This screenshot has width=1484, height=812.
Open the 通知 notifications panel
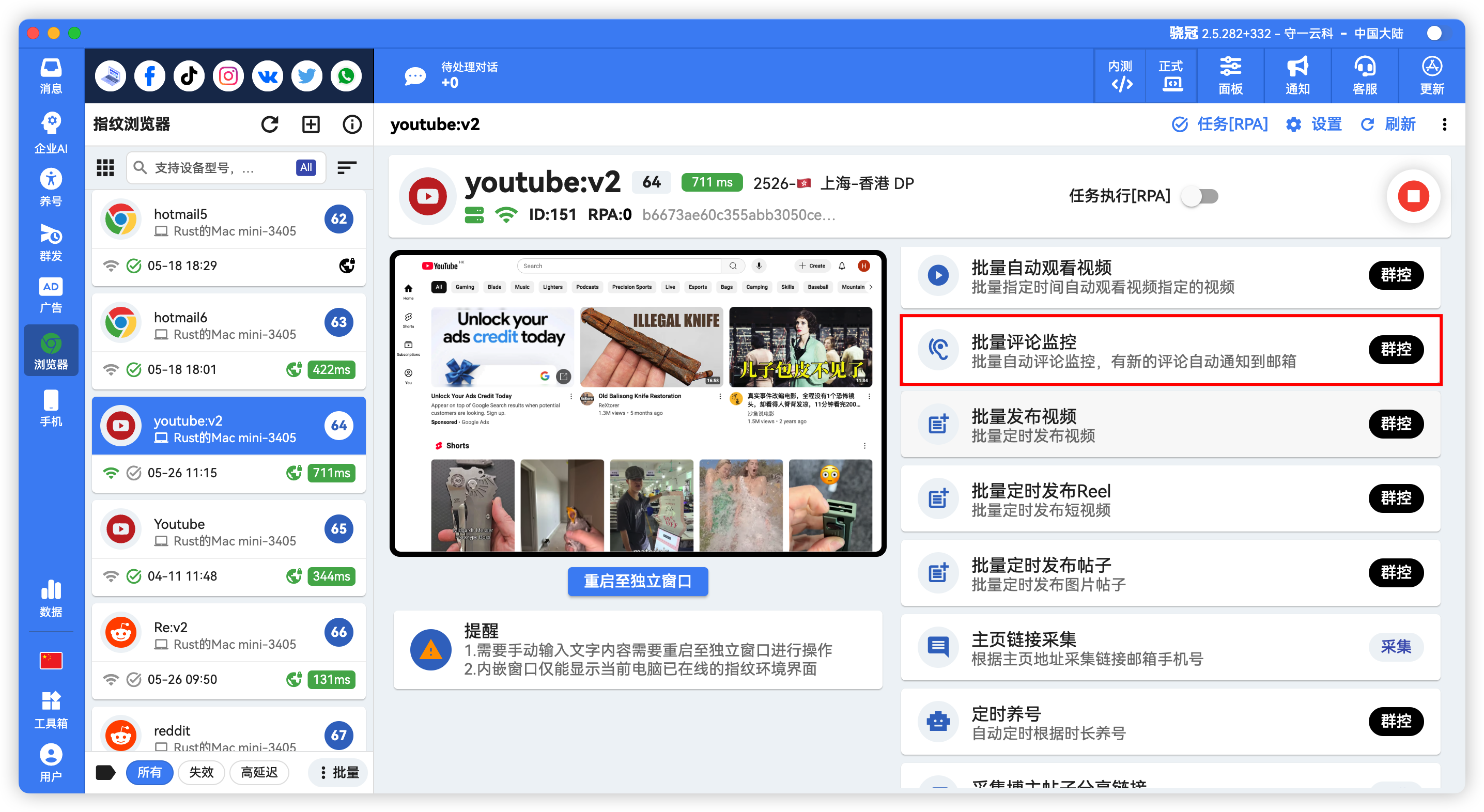pos(1297,75)
